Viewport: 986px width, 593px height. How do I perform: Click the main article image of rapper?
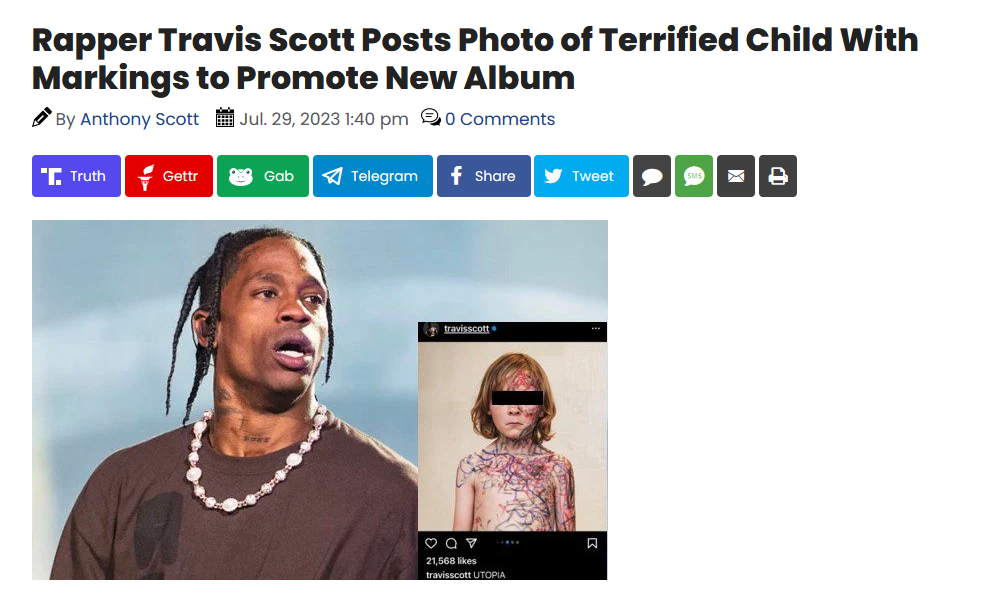(x=225, y=400)
